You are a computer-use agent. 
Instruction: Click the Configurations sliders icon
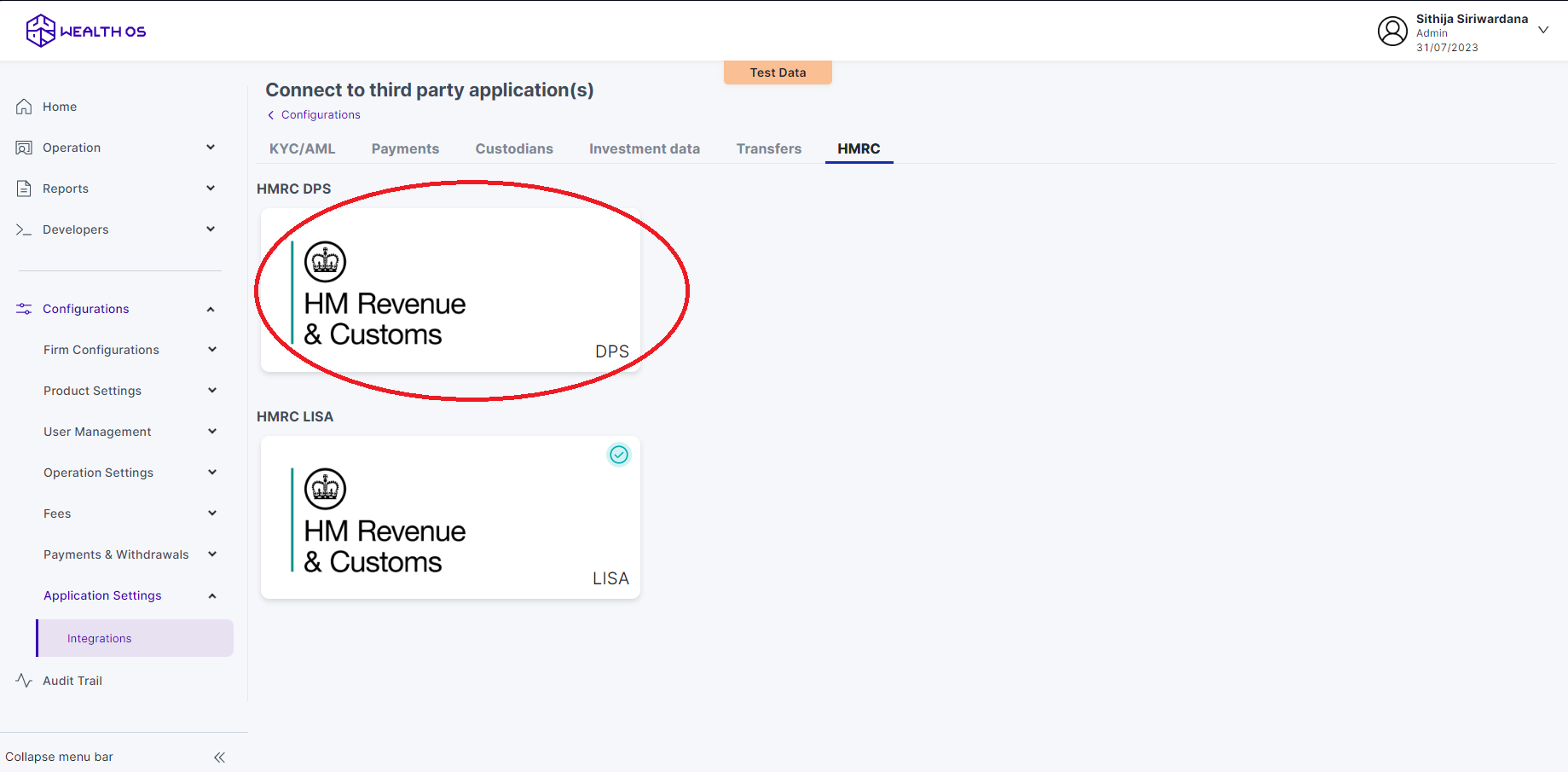coord(24,309)
